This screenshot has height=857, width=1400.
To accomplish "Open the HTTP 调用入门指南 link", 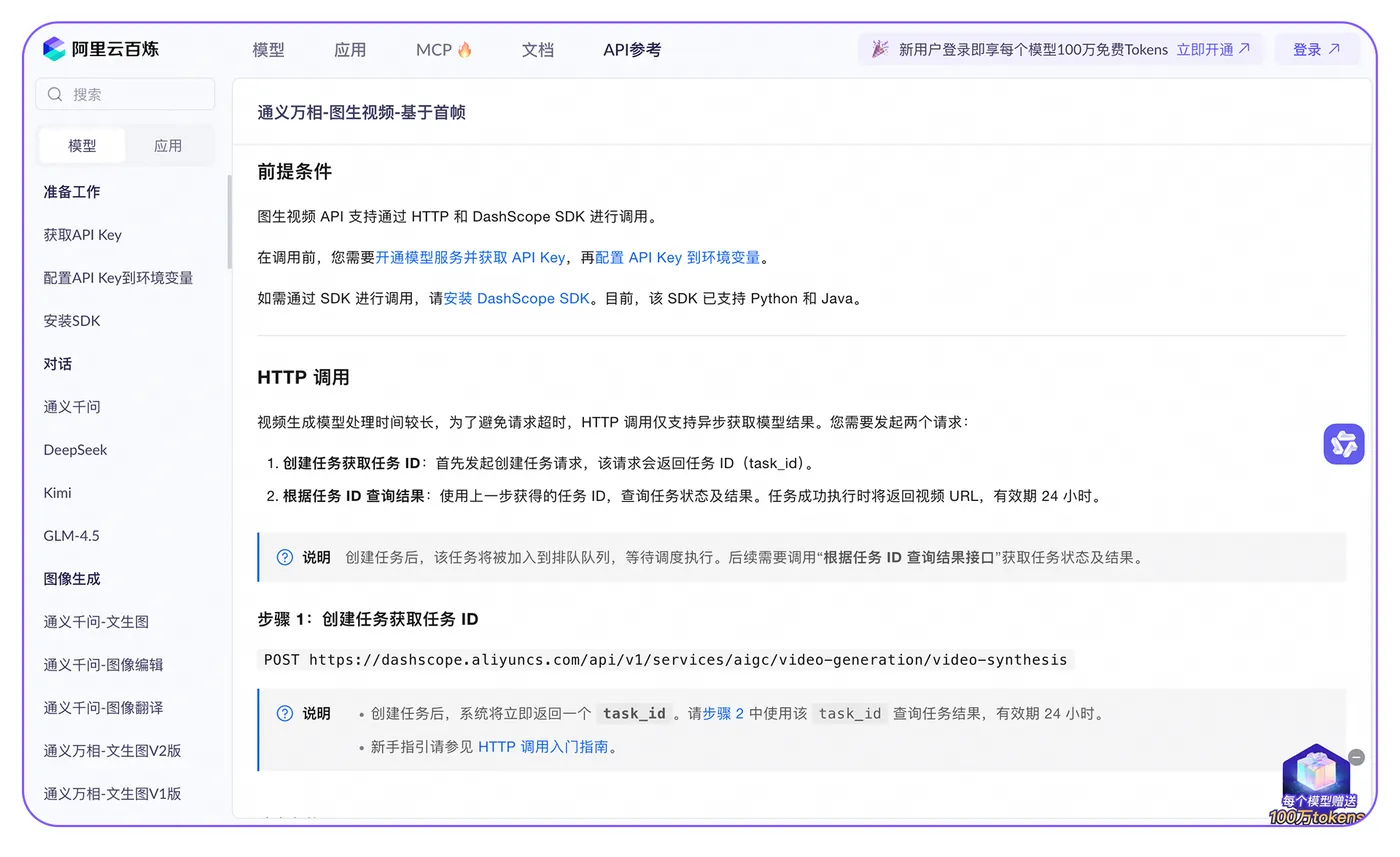I will pos(543,746).
